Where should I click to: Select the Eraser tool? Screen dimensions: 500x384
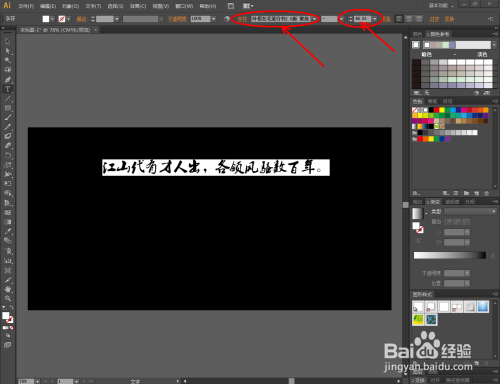(x=8, y=146)
